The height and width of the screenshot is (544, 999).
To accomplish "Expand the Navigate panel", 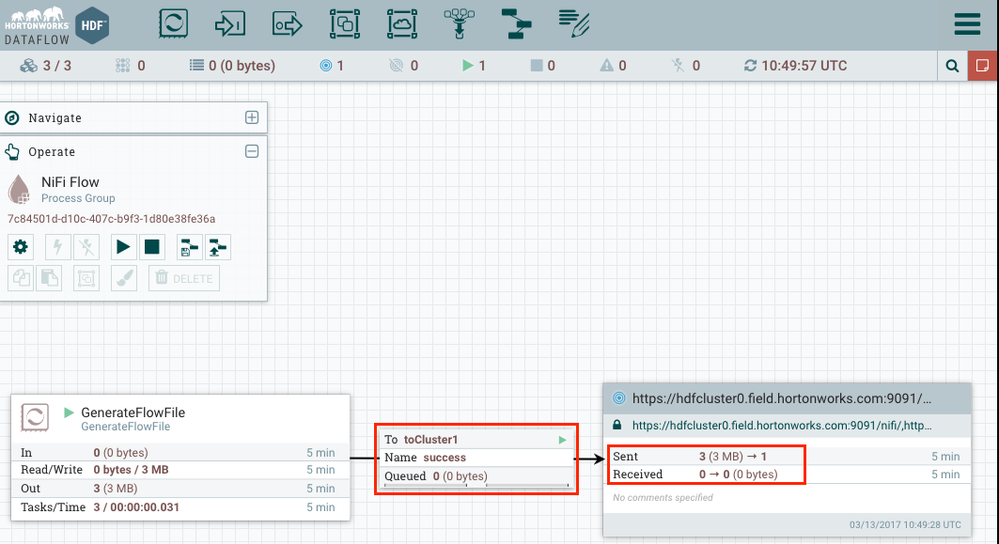I will pyautogui.click(x=252, y=117).
